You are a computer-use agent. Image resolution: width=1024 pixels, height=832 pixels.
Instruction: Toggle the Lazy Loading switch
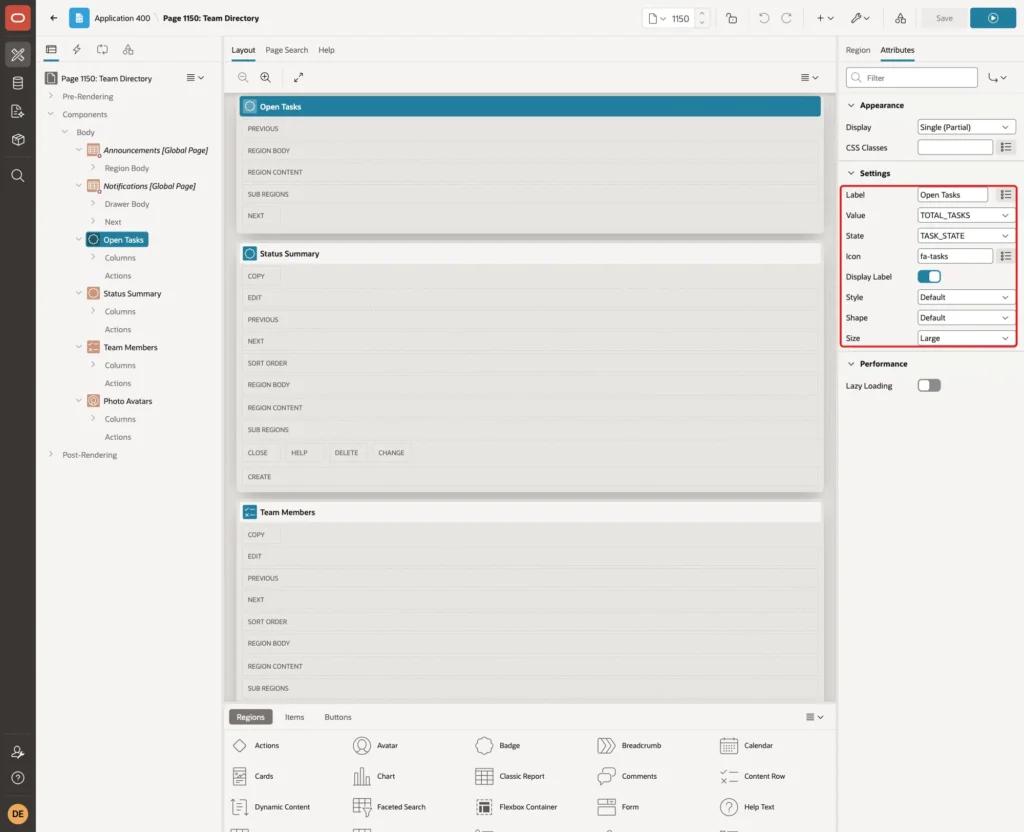(x=929, y=386)
